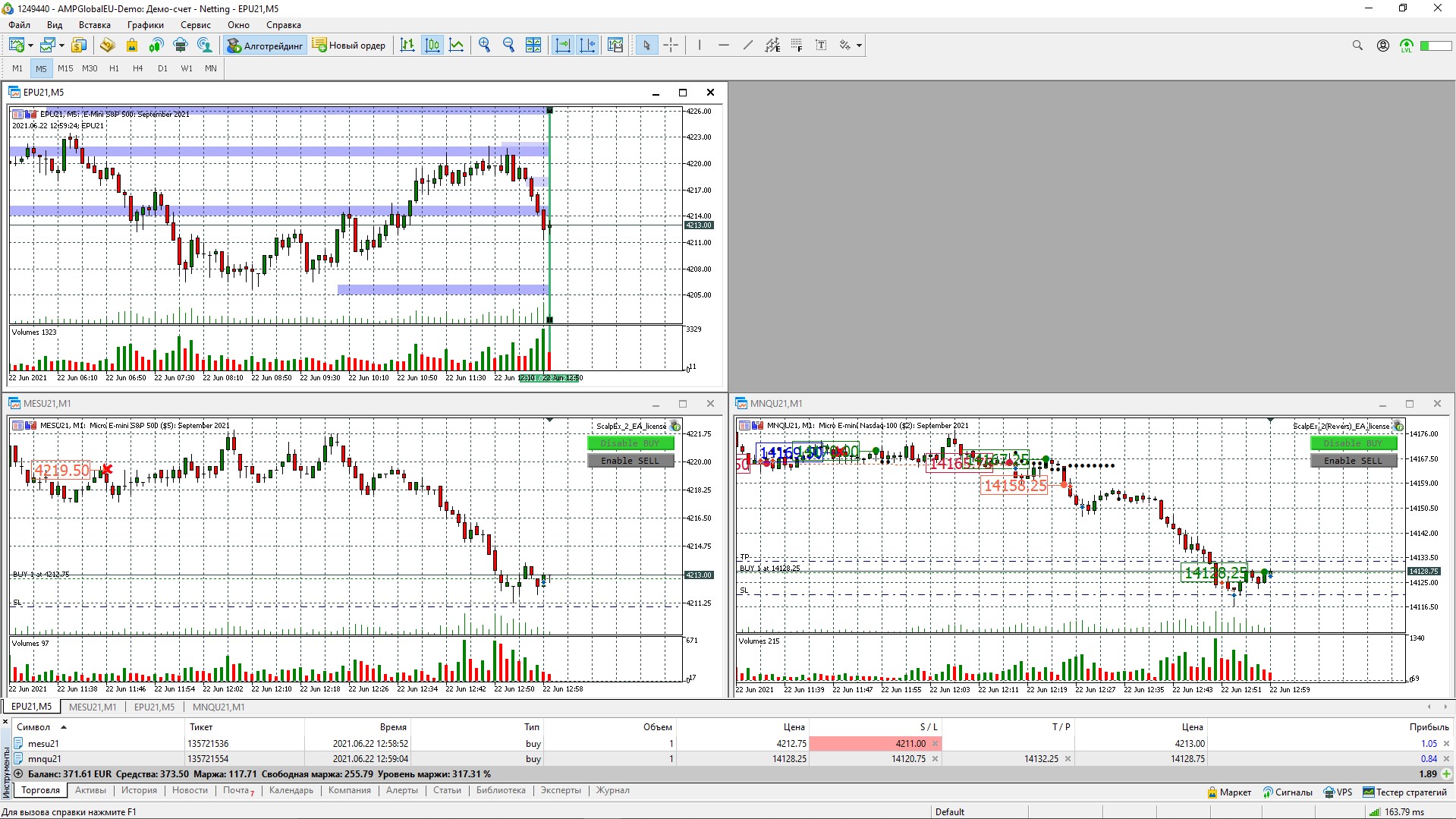Screen dimensions: 1456x819
Task: Open the Графики menu
Action: 146,25
